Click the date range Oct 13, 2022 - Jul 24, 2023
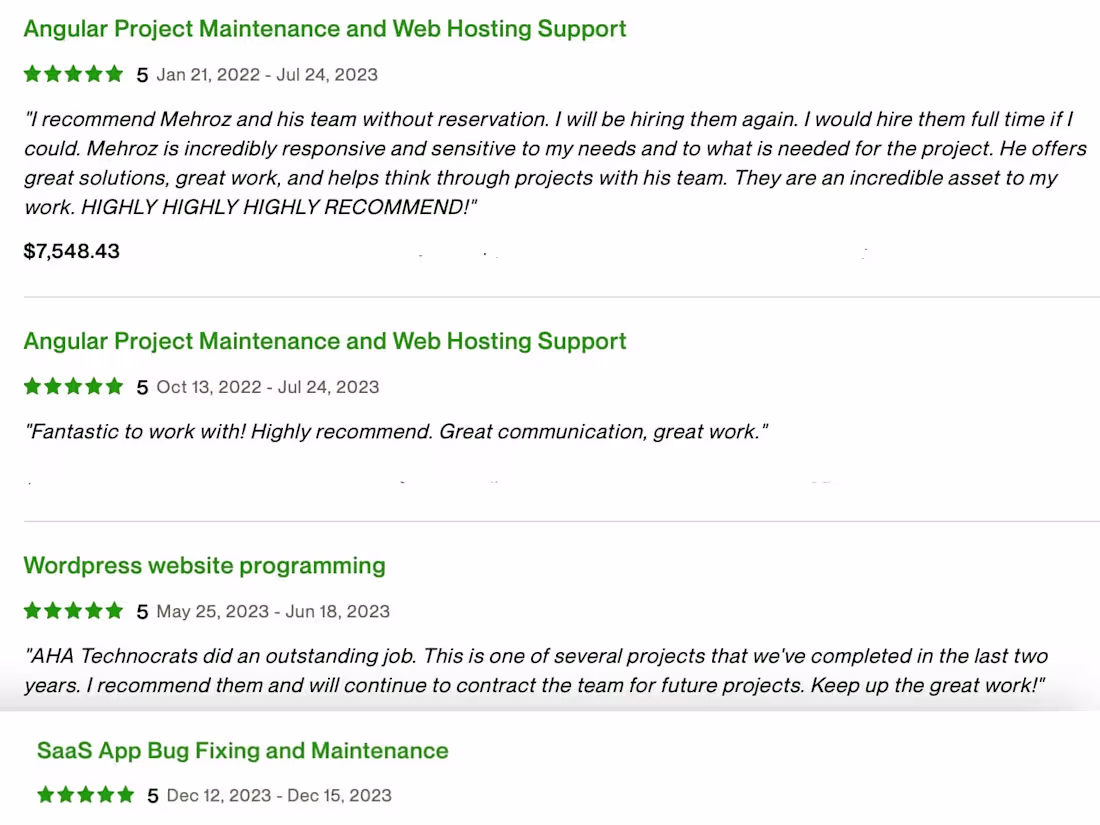 click(x=268, y=387)
